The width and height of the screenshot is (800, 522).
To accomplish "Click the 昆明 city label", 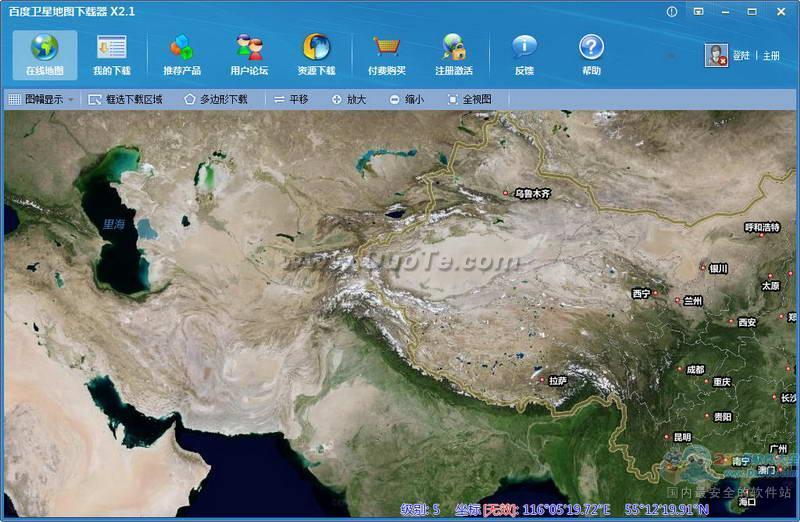I will click(682, 437).
